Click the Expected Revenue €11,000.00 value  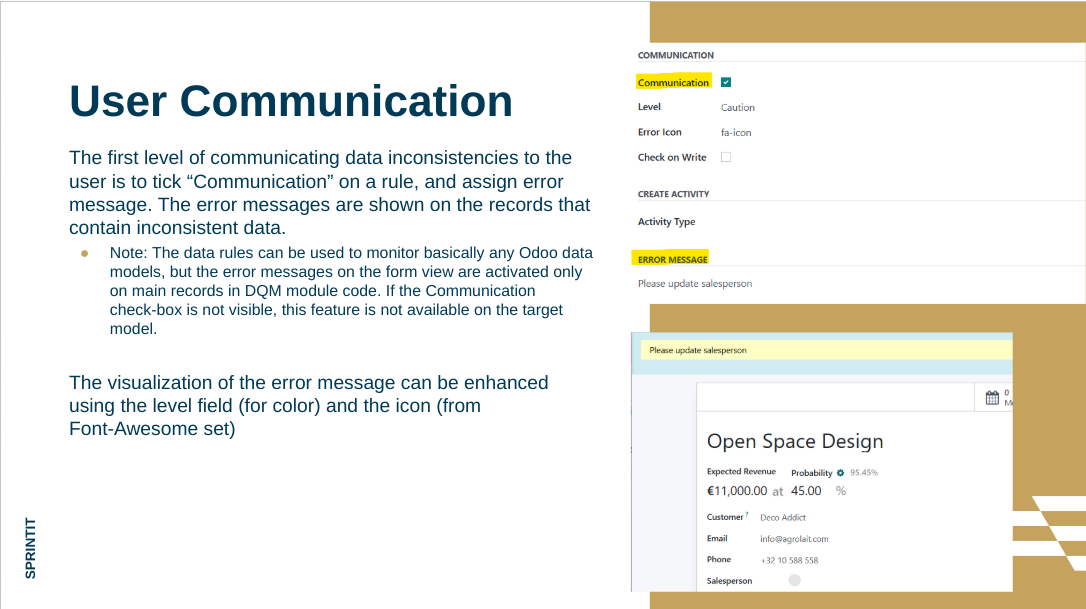pos(737,491)
